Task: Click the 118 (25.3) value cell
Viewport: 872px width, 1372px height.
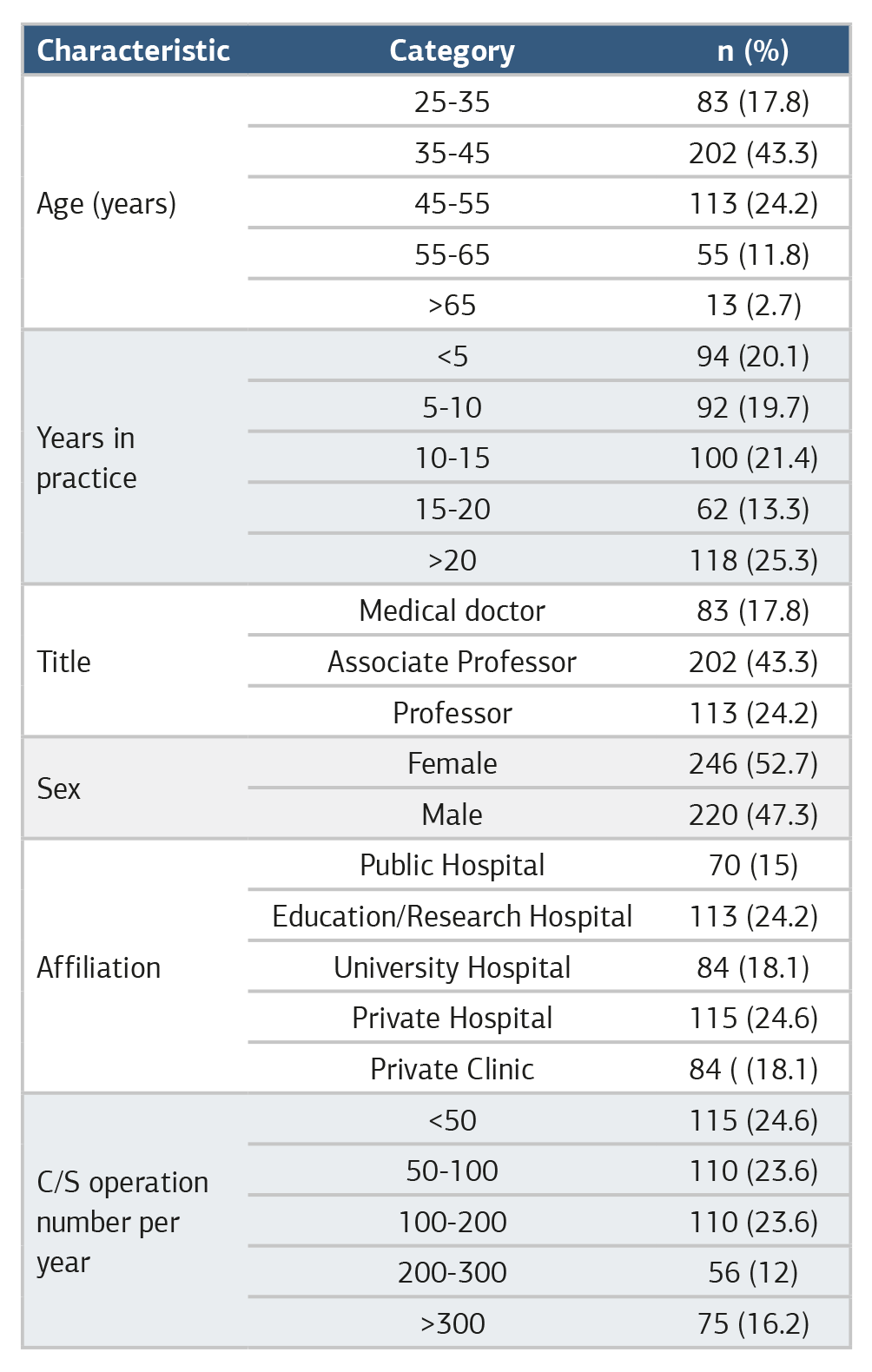Action: click(753, 560)
